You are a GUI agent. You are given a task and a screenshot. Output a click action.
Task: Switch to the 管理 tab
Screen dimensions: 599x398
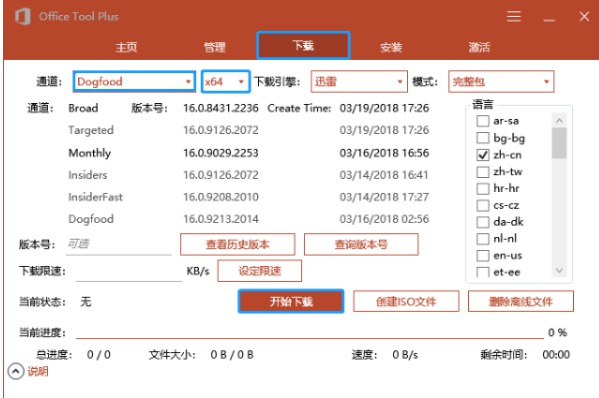[214, 47]
